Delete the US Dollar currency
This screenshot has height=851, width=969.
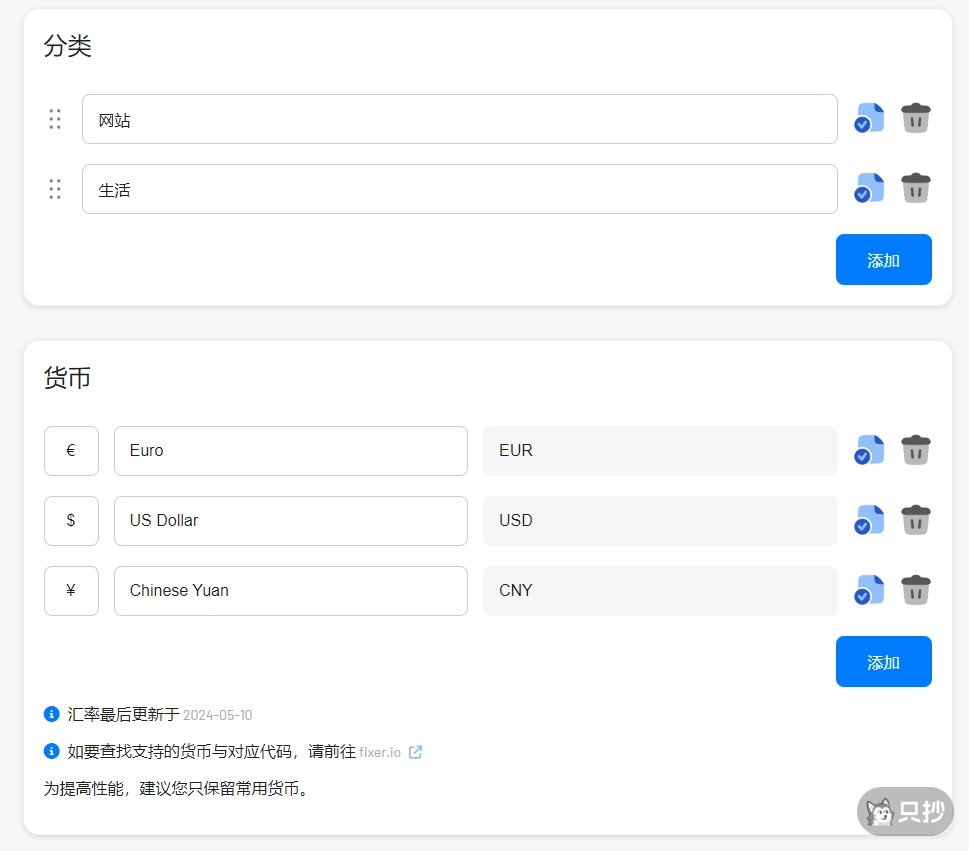click(x=915, y=520)
